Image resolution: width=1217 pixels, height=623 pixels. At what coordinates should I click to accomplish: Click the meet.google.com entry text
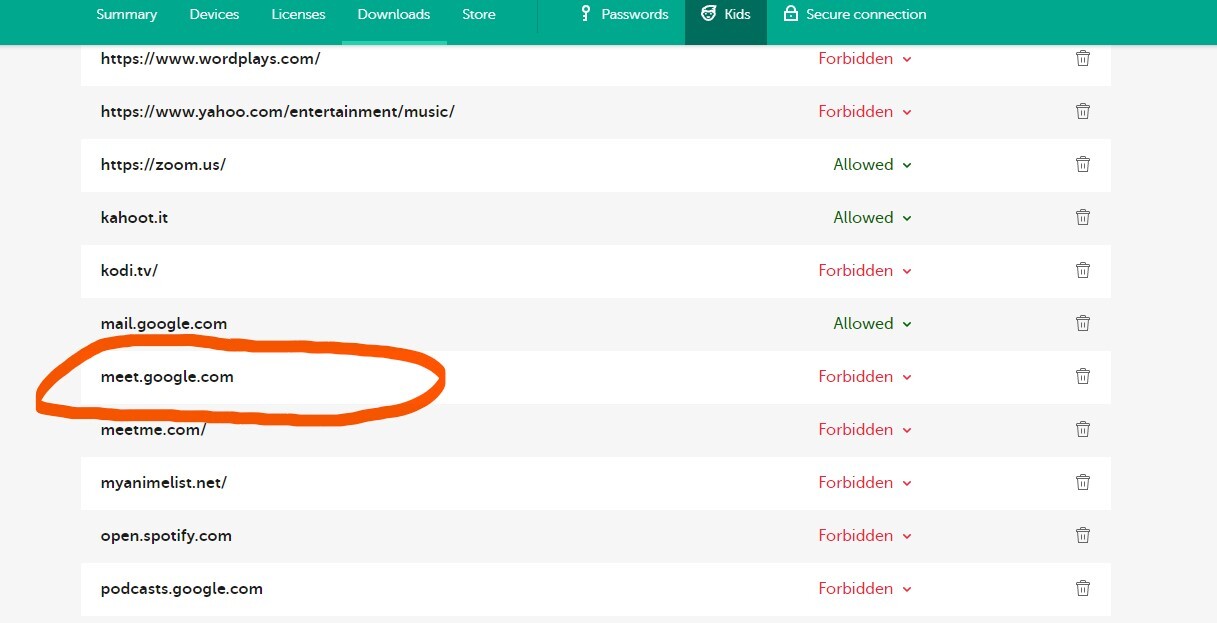coord(167,376)
